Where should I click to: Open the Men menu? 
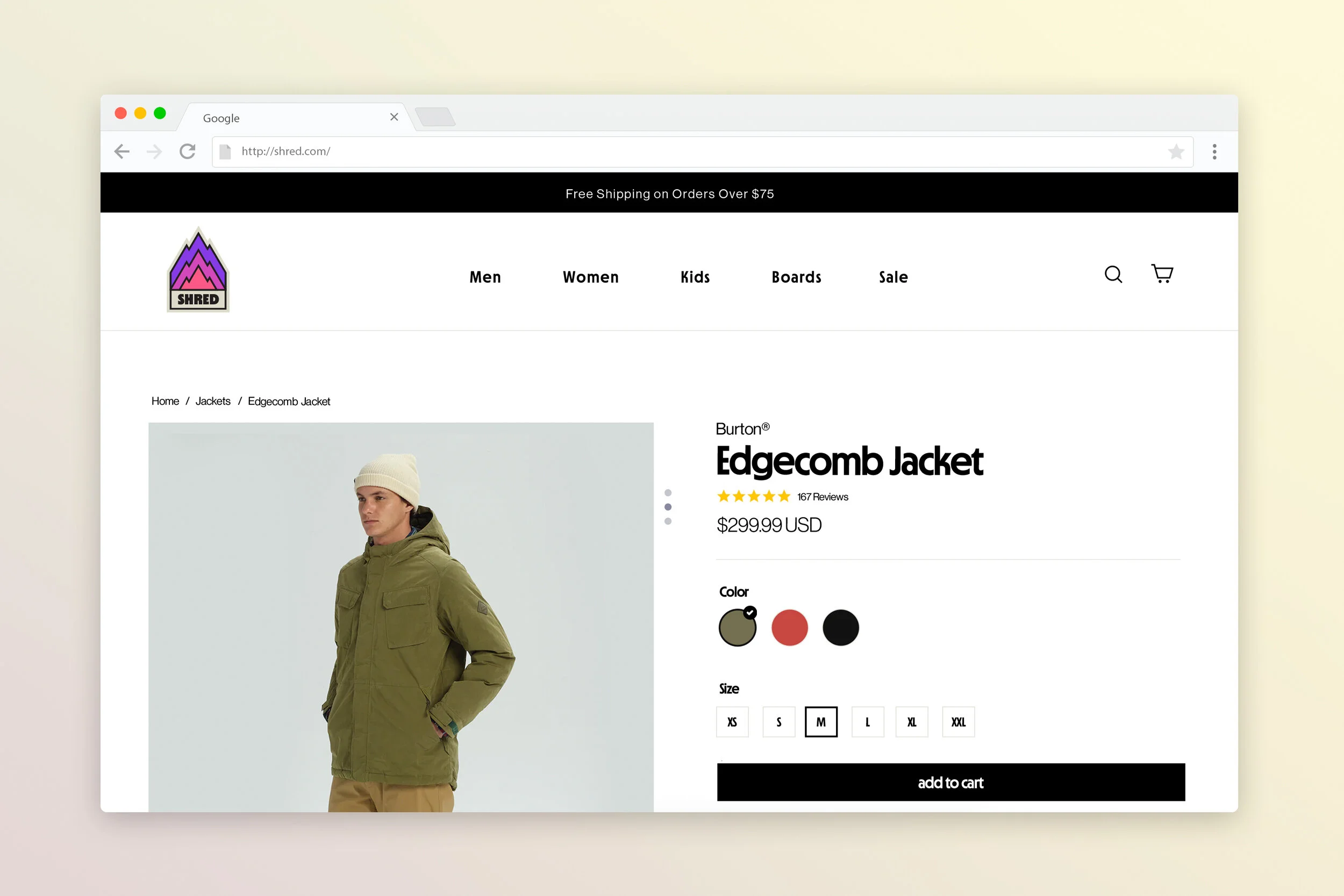(485, 277)
